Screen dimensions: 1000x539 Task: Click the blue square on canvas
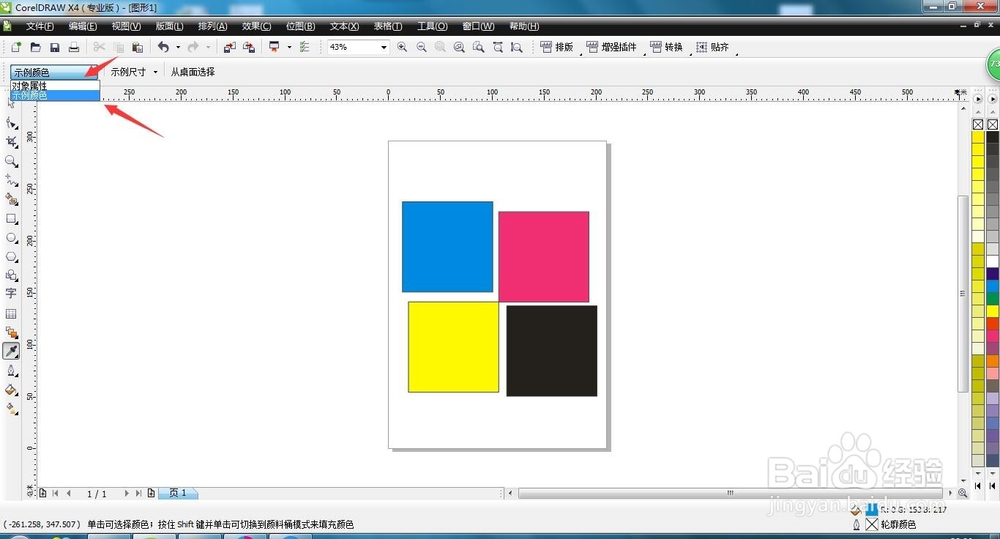[447, 246]
